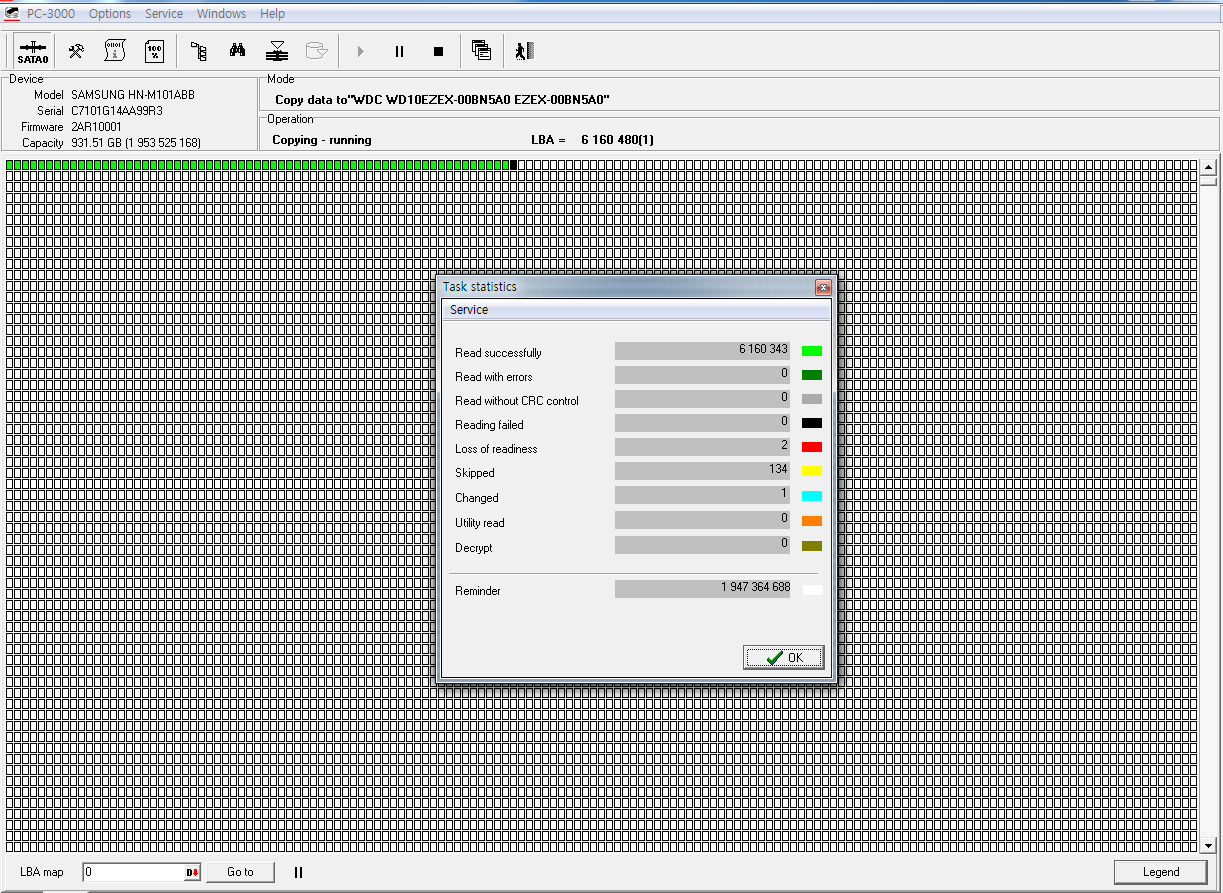Click the serial text C7101G14AA99R3

[x=117, y=111]
